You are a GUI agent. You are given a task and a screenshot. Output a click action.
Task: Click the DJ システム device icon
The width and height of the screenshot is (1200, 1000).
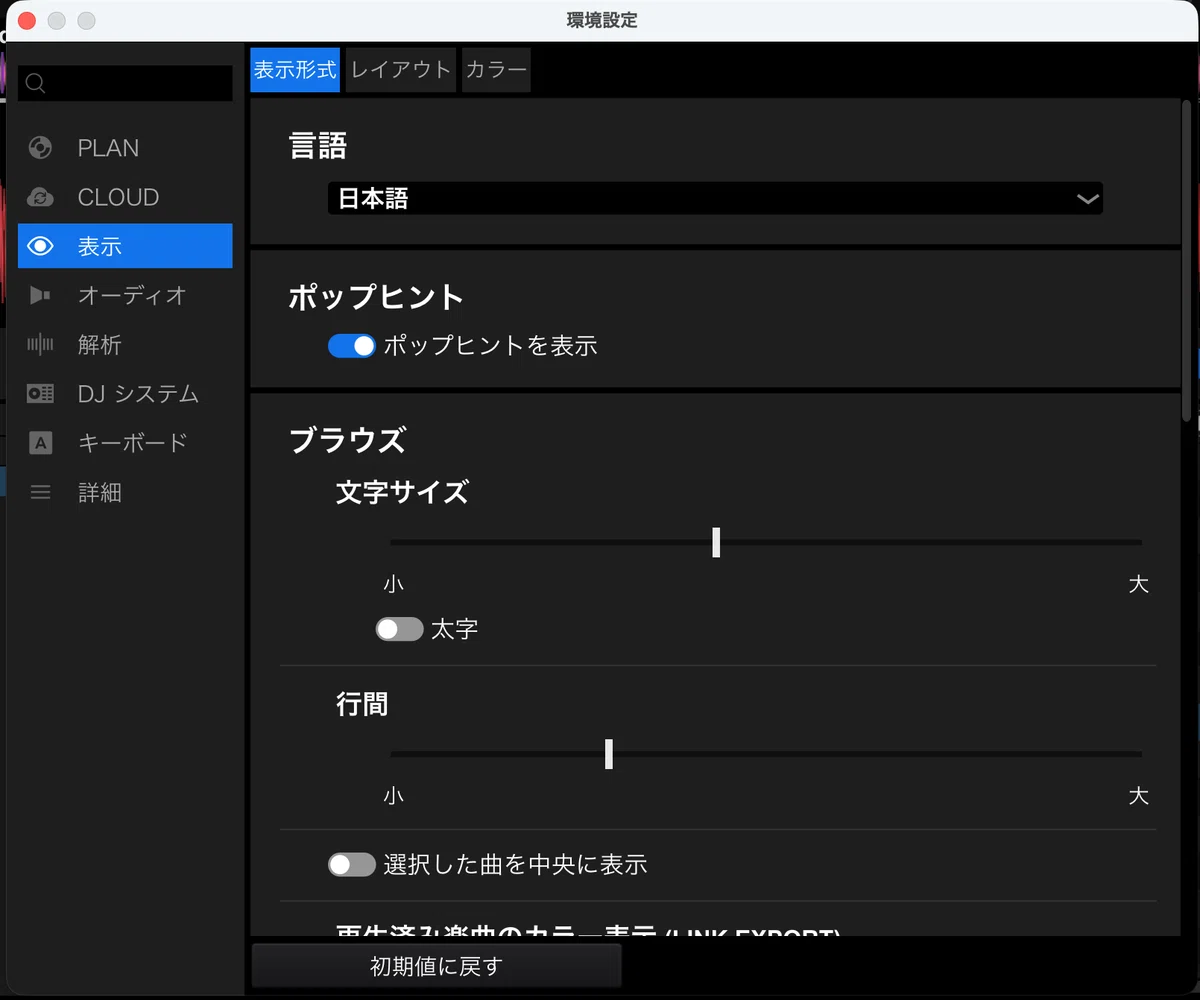pos(40,394)
